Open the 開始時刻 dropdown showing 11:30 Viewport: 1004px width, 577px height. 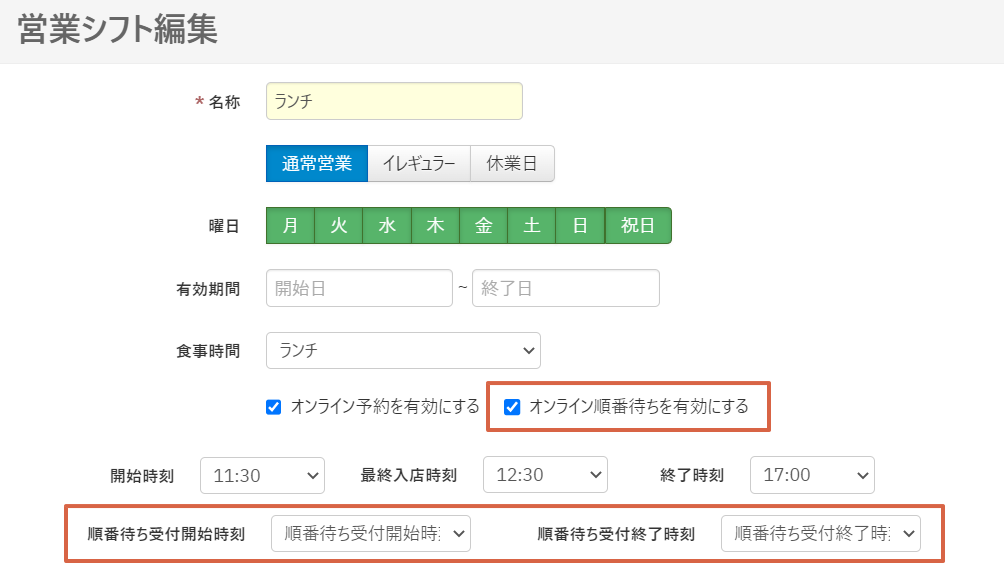pos(262,476)
